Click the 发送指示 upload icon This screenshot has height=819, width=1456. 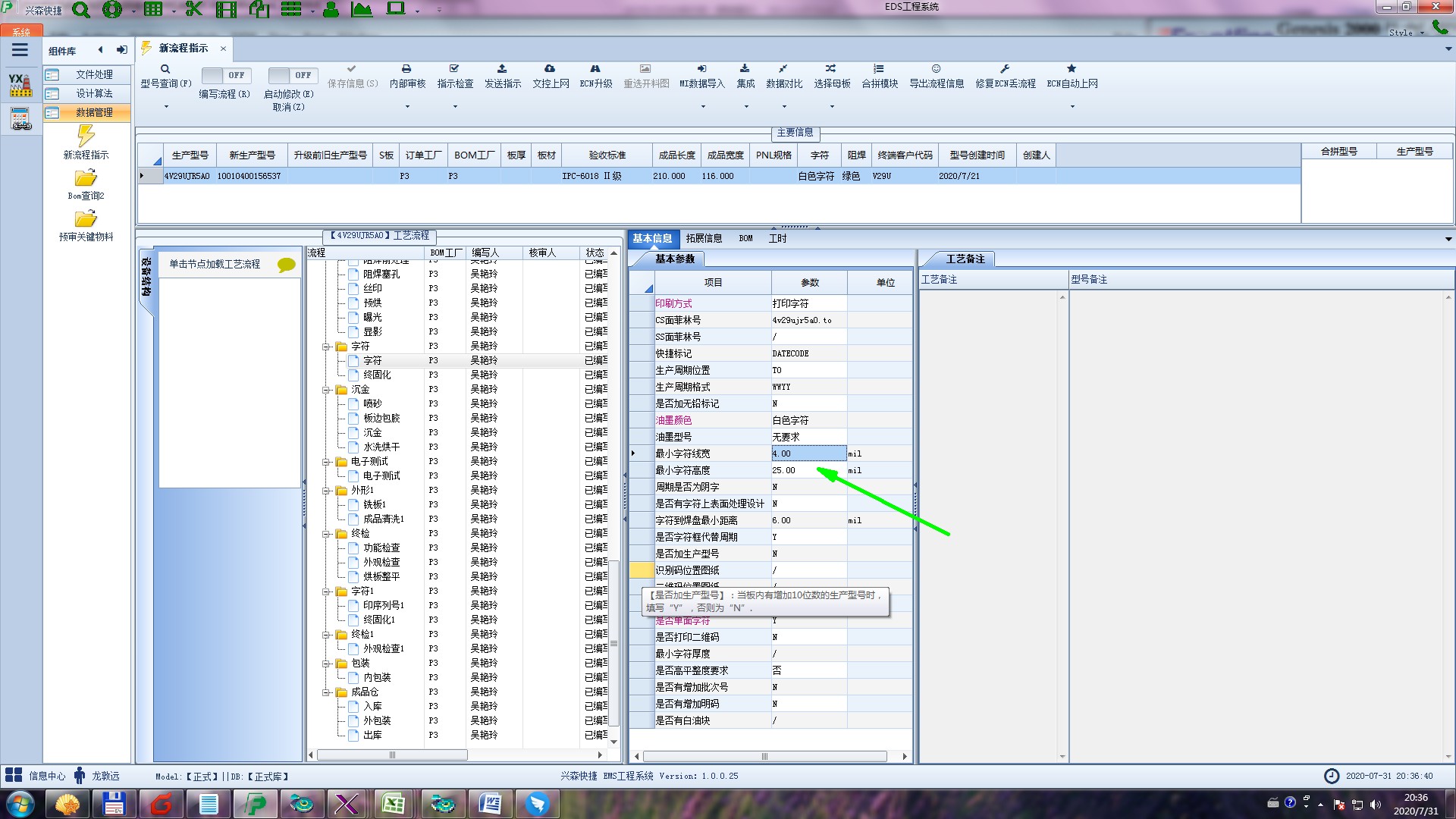[502, 69]
